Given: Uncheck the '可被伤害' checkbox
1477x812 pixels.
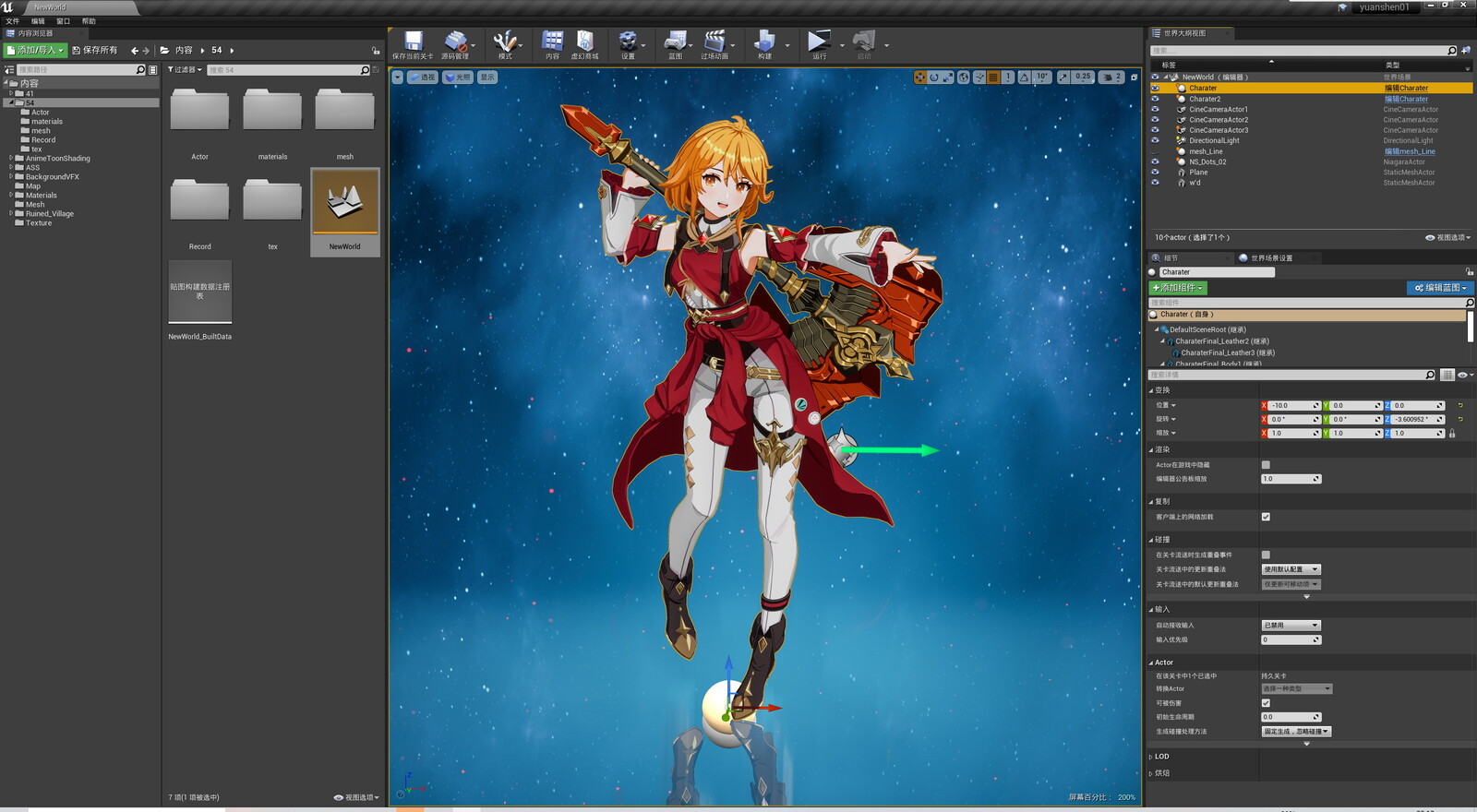Looking at the screenshot, I should click(1266, 703).
